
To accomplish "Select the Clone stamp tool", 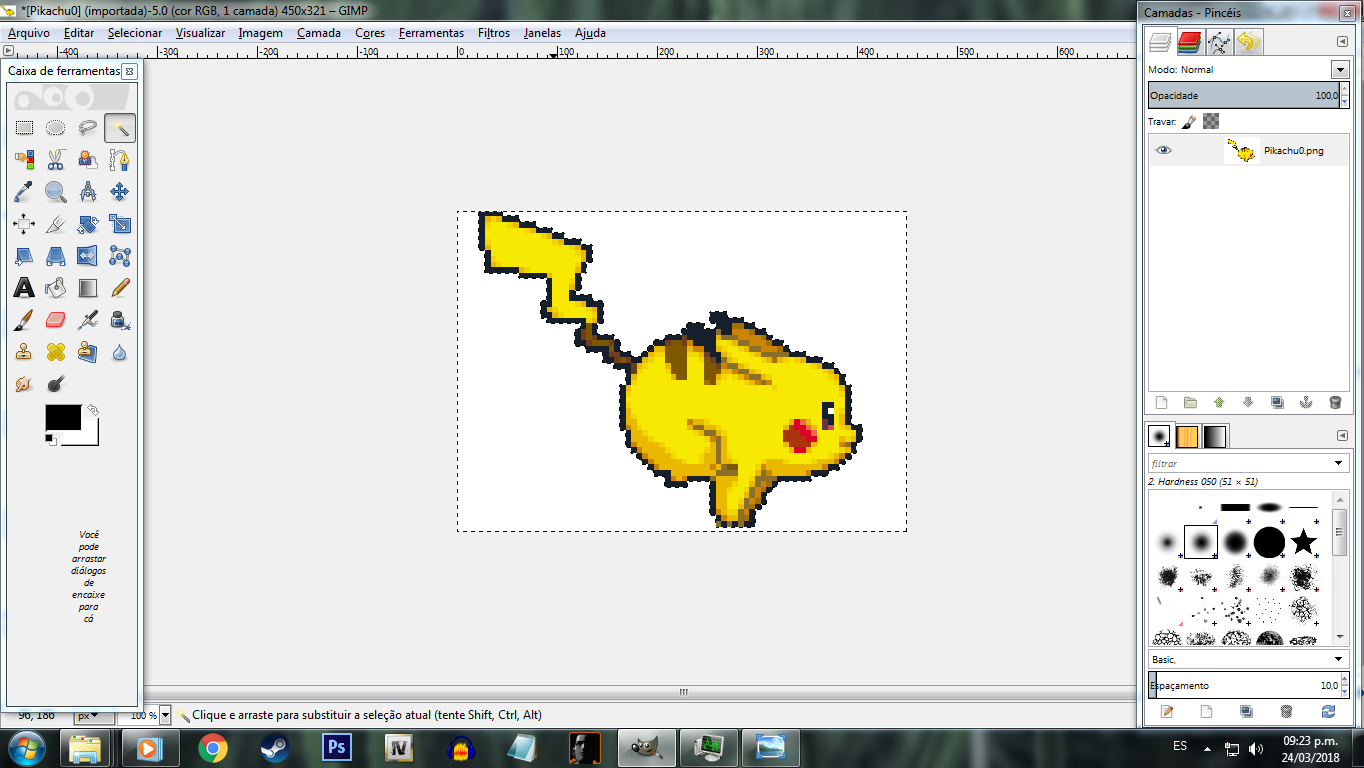I will pos(24,352).
